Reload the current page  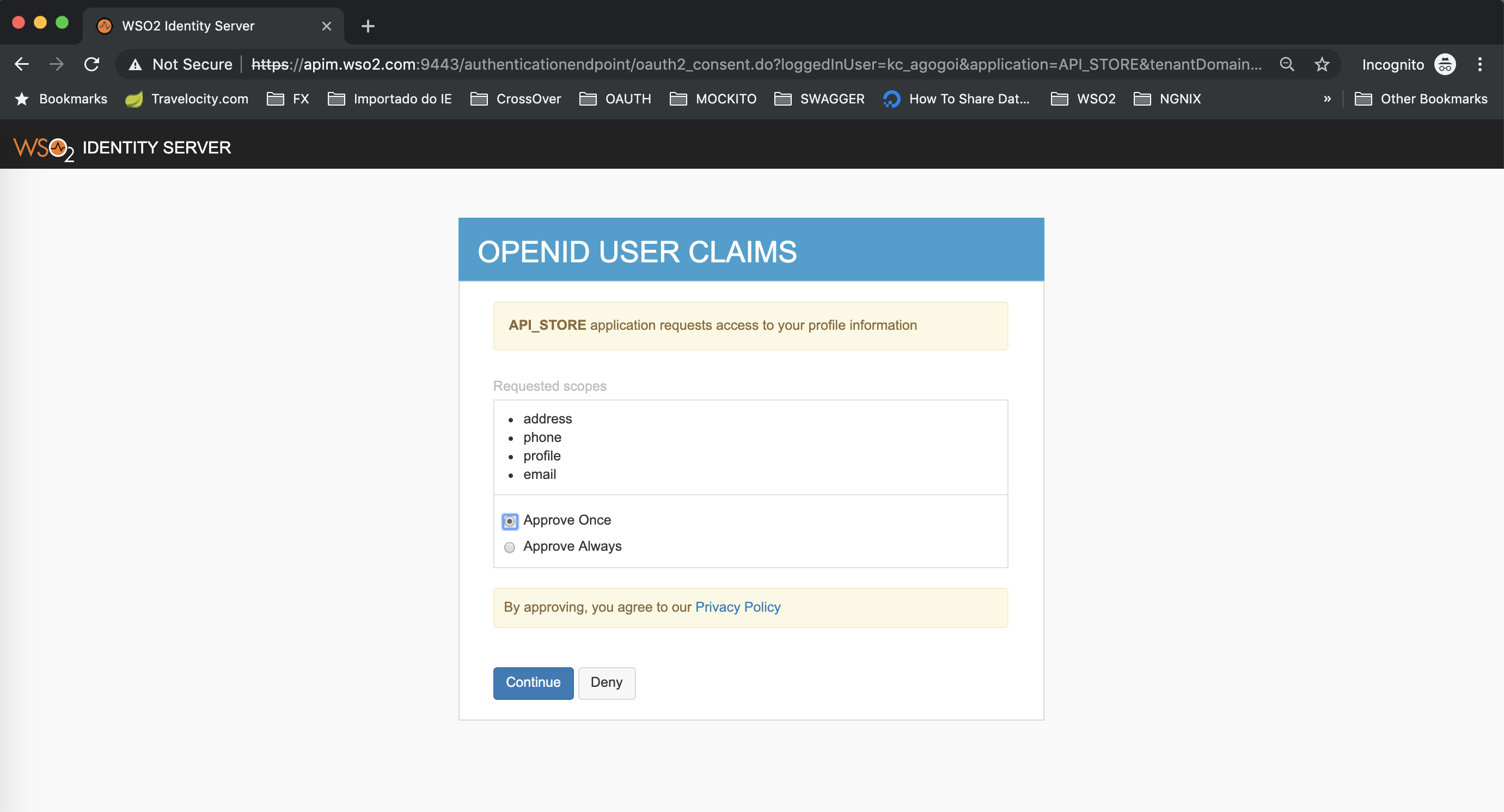pos(91,64)
